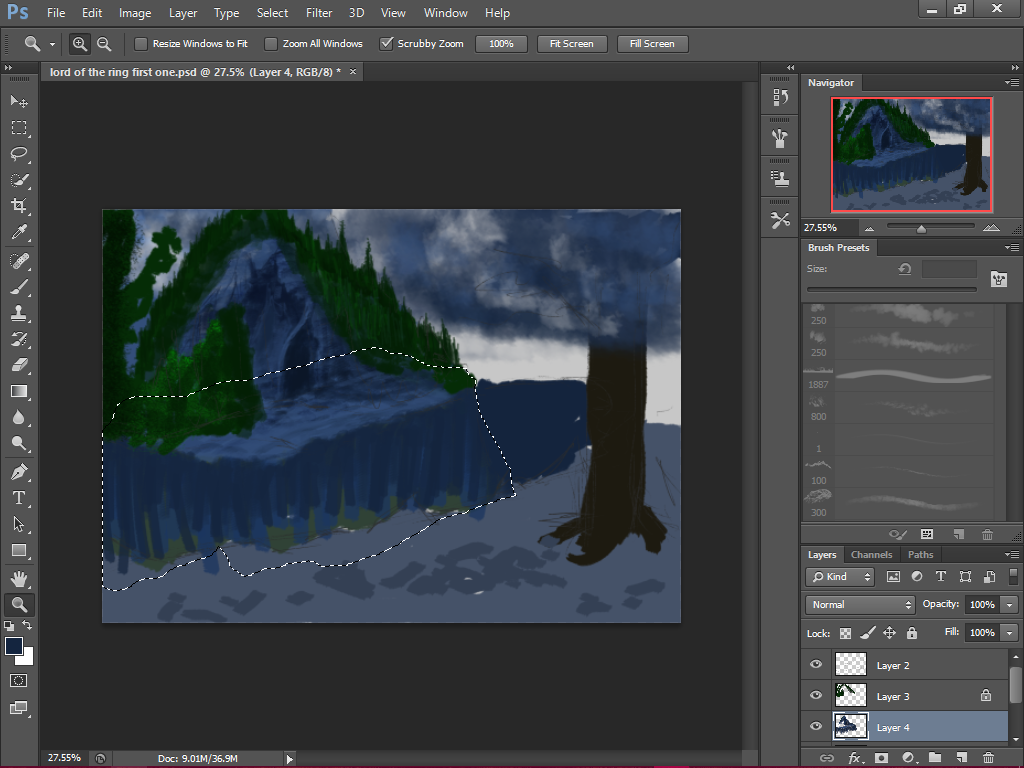Switch to the Paths tab
The width and height of the screenshot is (1024, 768).
click(920, 554)
